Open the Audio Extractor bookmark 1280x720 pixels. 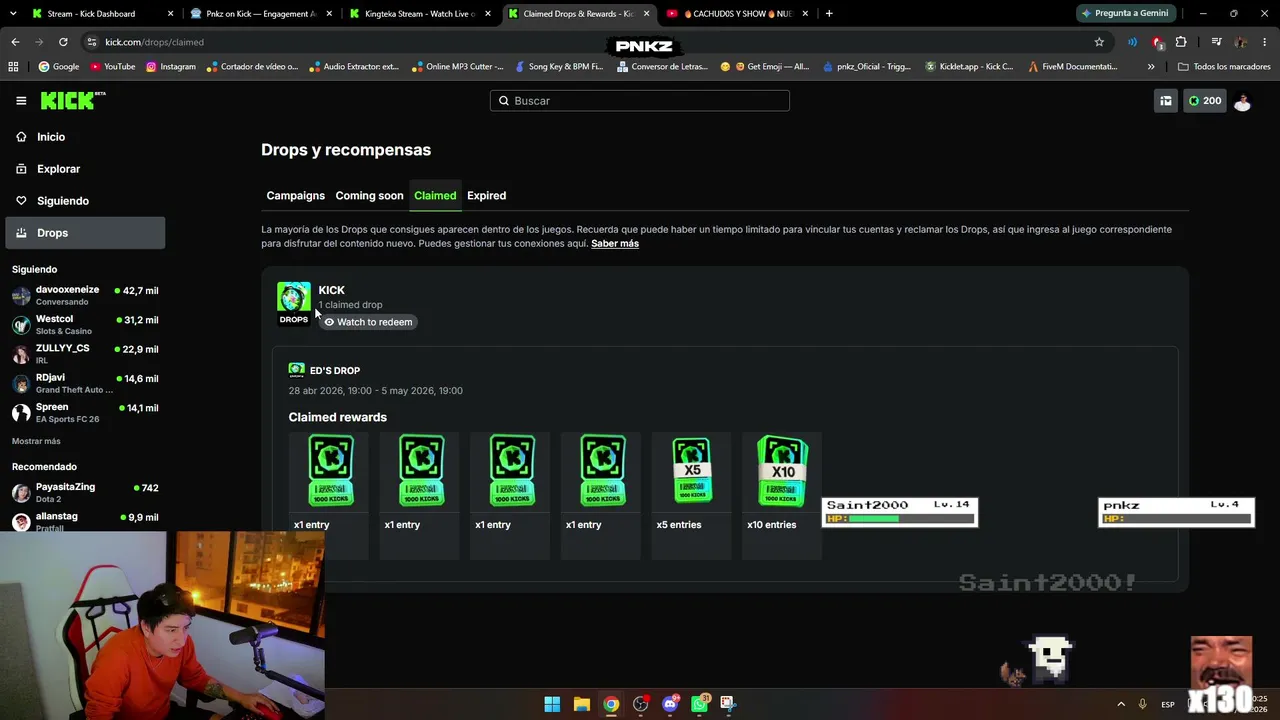point(354,67)
